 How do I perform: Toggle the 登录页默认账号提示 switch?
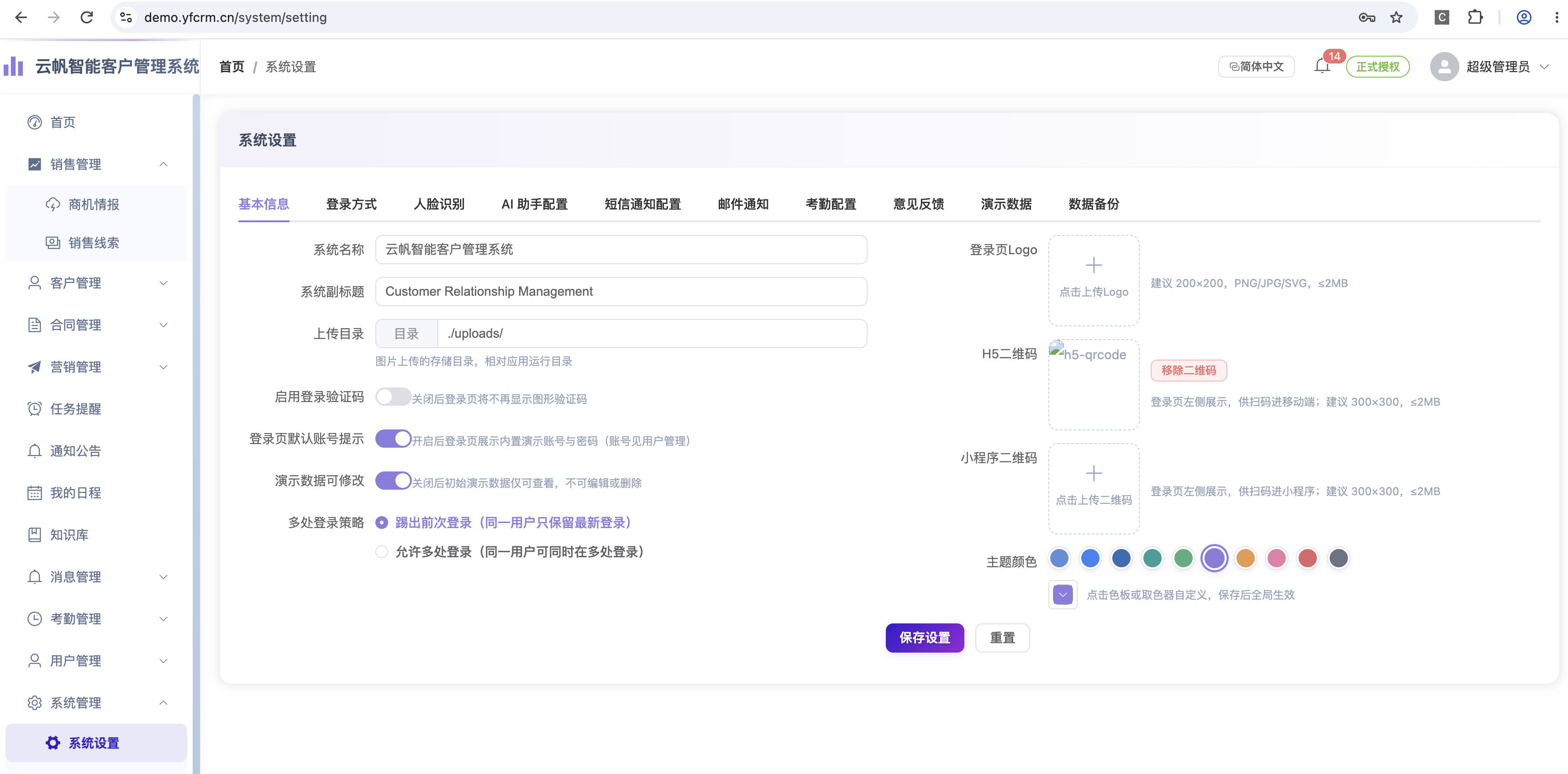tap(393, 439)
